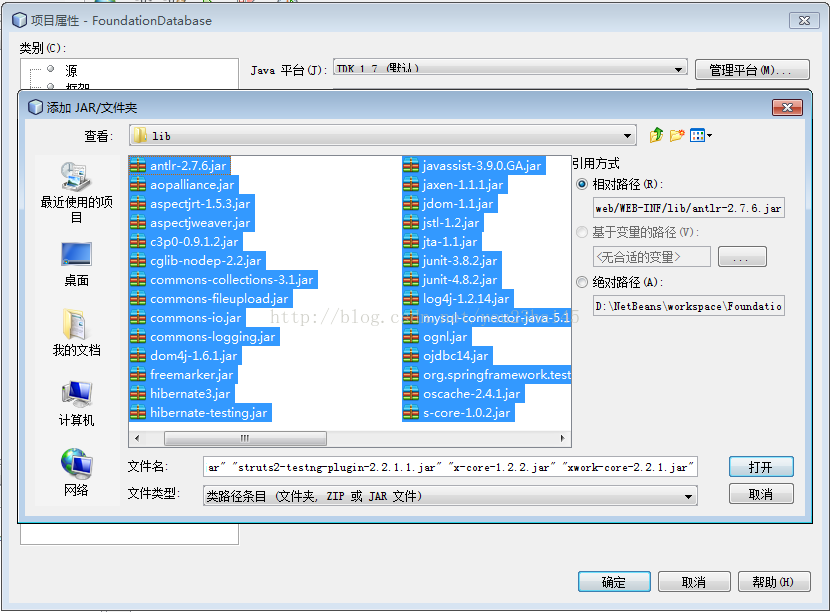
Task: Select hibernate-testing.jar
Action: coord(200,413)
